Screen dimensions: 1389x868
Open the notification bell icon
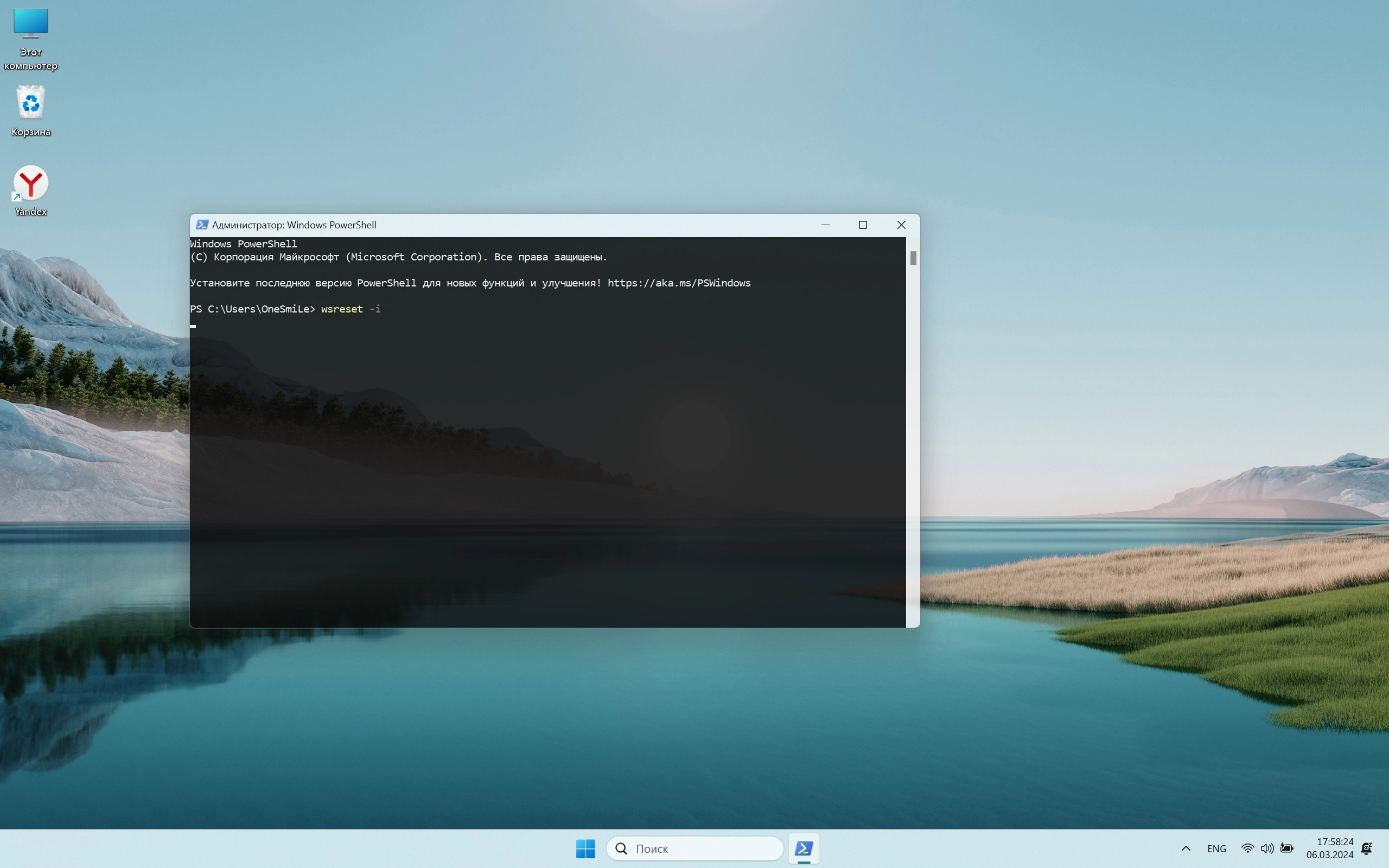(1367, 848)
